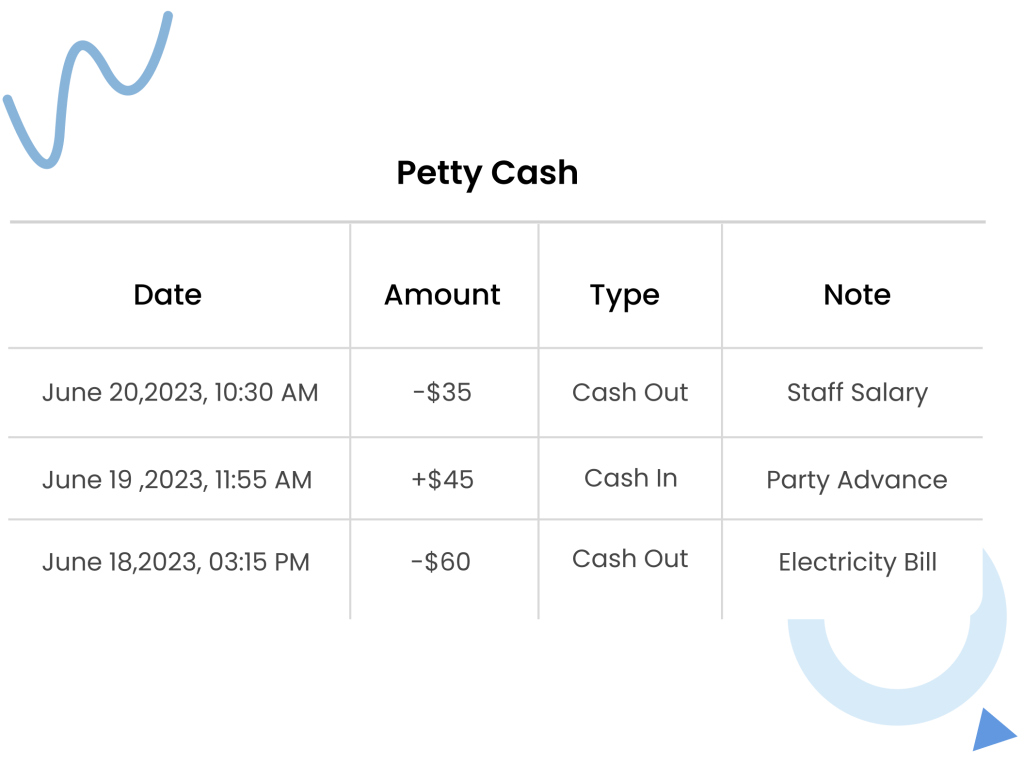Screen dimensions: 1024x764
Task: Click the -$35 amount cell
Action: (442, 392)
